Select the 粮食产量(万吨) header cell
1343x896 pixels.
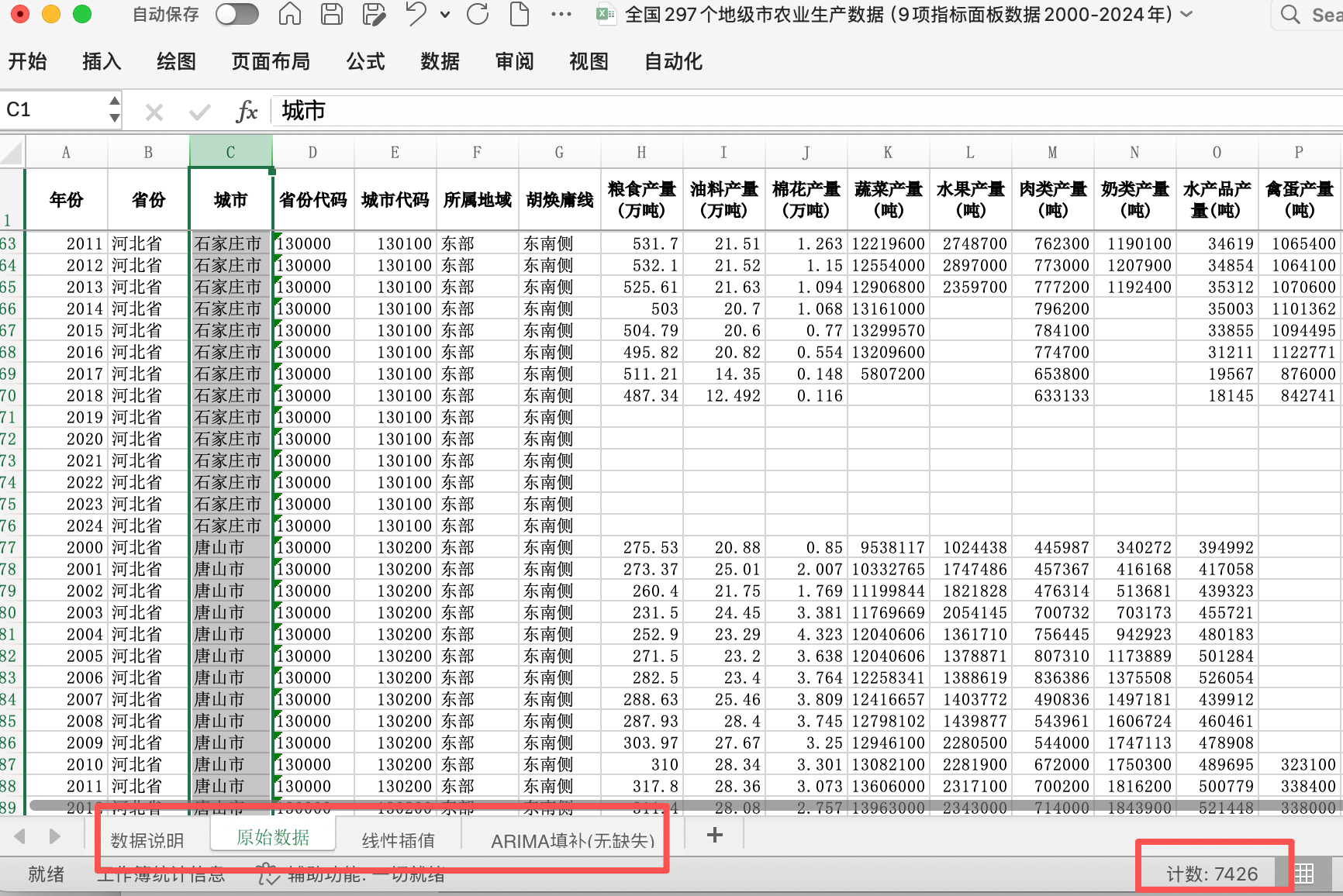[x=642, y=199]
